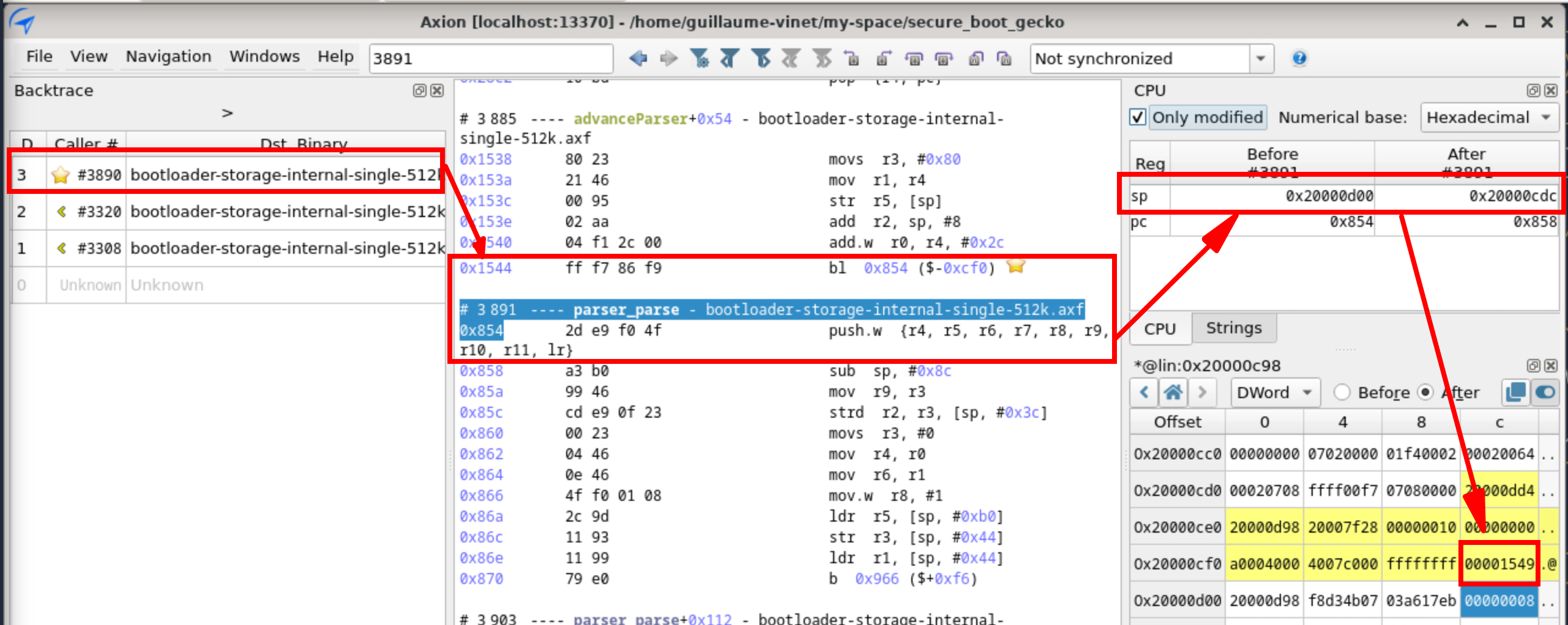Select the next filtered event funnel icon
This screenshot has height=625, width=1568.
click(x=761, y=58)
